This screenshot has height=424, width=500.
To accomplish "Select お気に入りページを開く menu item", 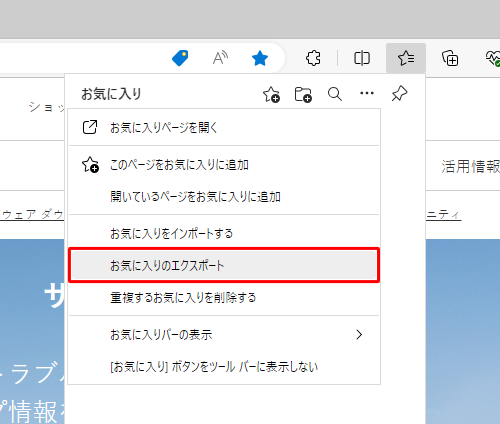I will point(224,127).
